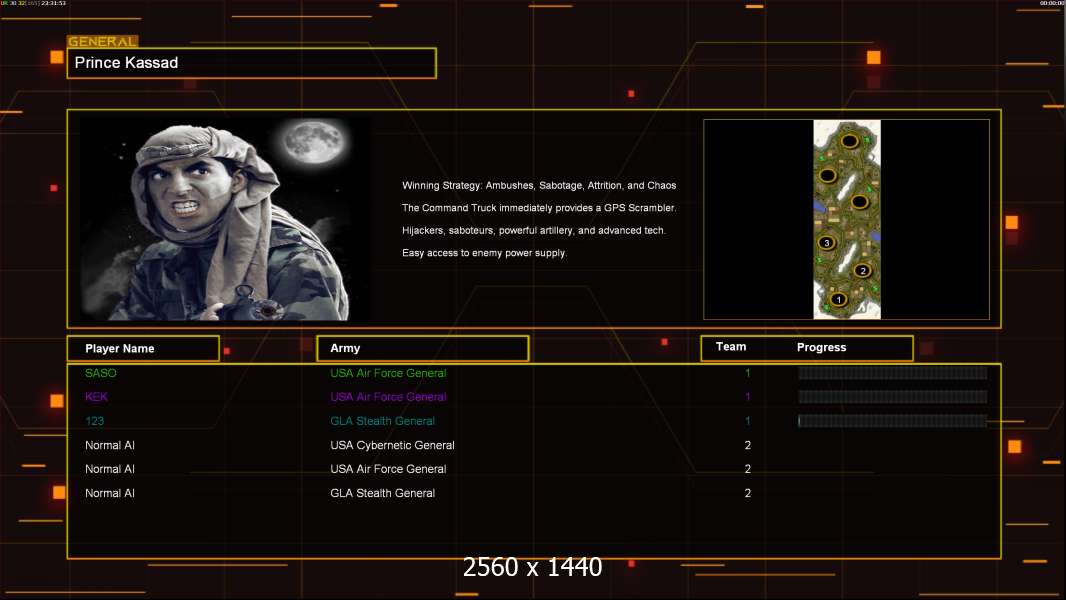Click SASO's USA Air Force General army

(388, 373)
